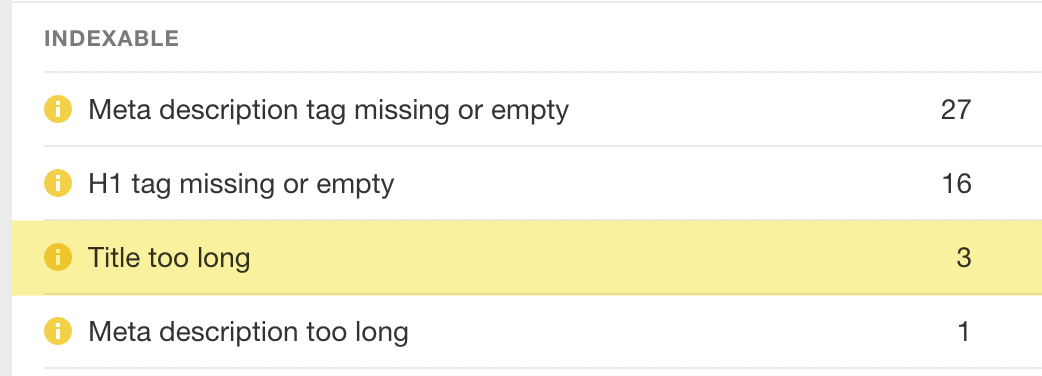The height and width of the screenshot is (376, 1042).
Task: Click the gray strip along the left edge
Action: [6, 188]
